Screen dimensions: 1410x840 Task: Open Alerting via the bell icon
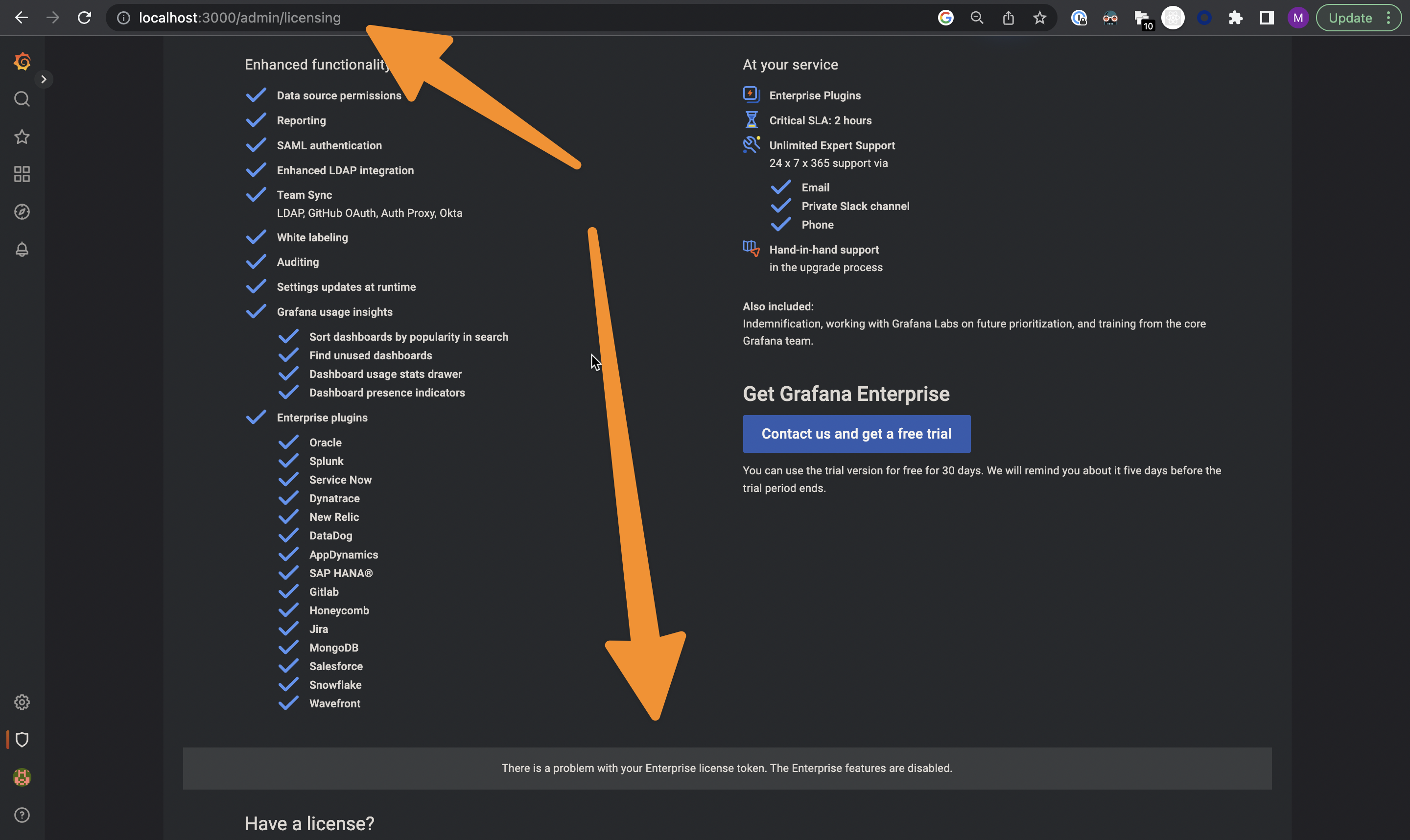(x=22, y=249)
